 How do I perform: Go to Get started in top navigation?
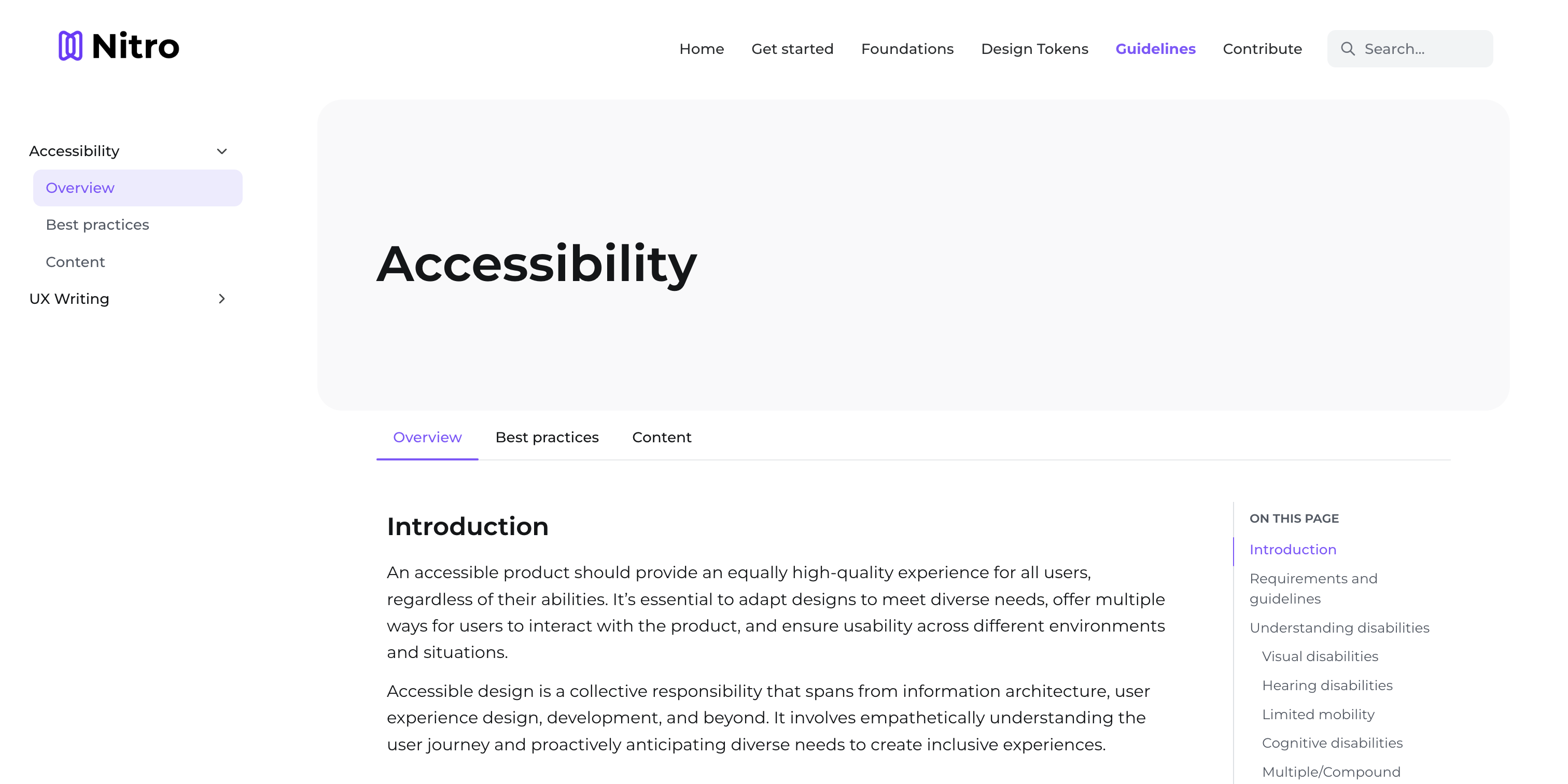click(792, 49)
